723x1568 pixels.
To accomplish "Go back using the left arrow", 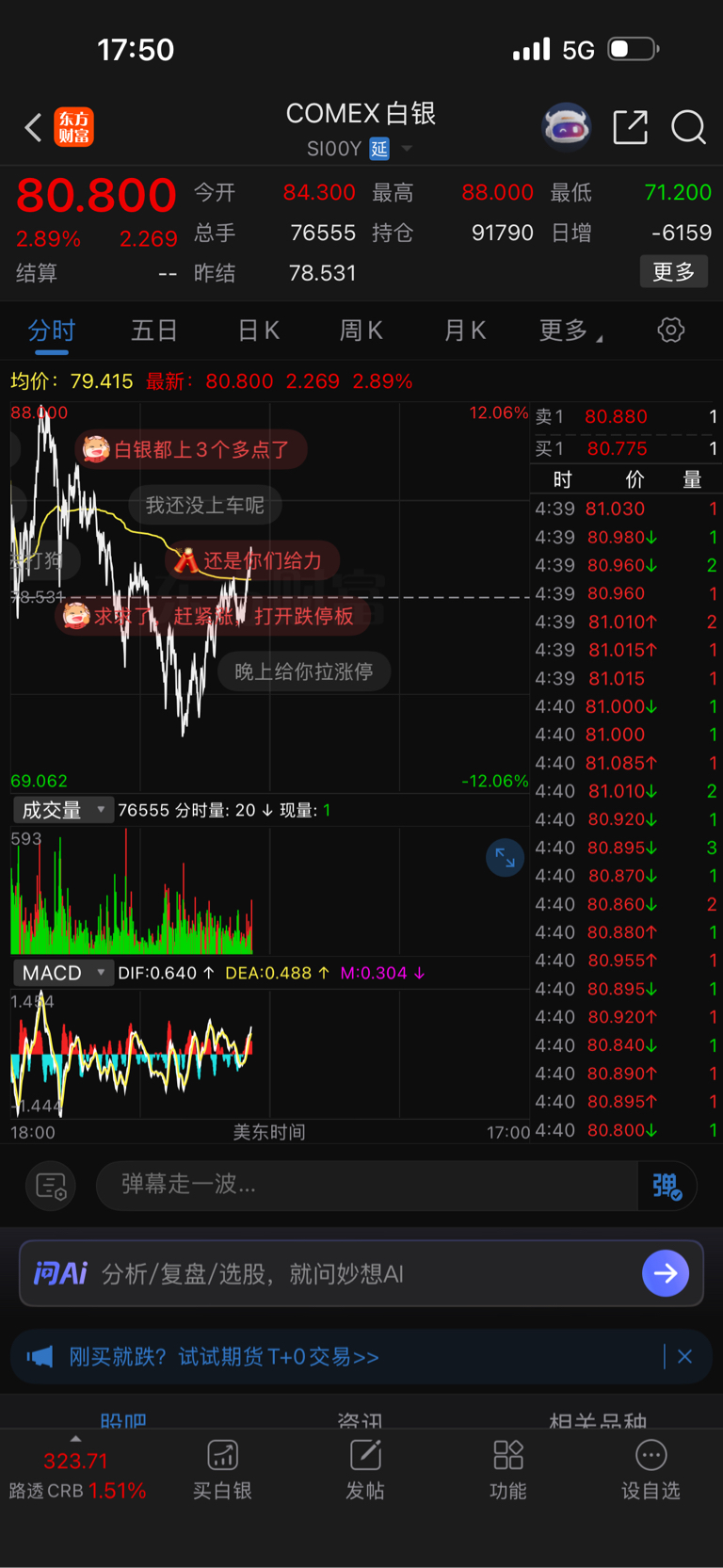I will click(33, 127).
